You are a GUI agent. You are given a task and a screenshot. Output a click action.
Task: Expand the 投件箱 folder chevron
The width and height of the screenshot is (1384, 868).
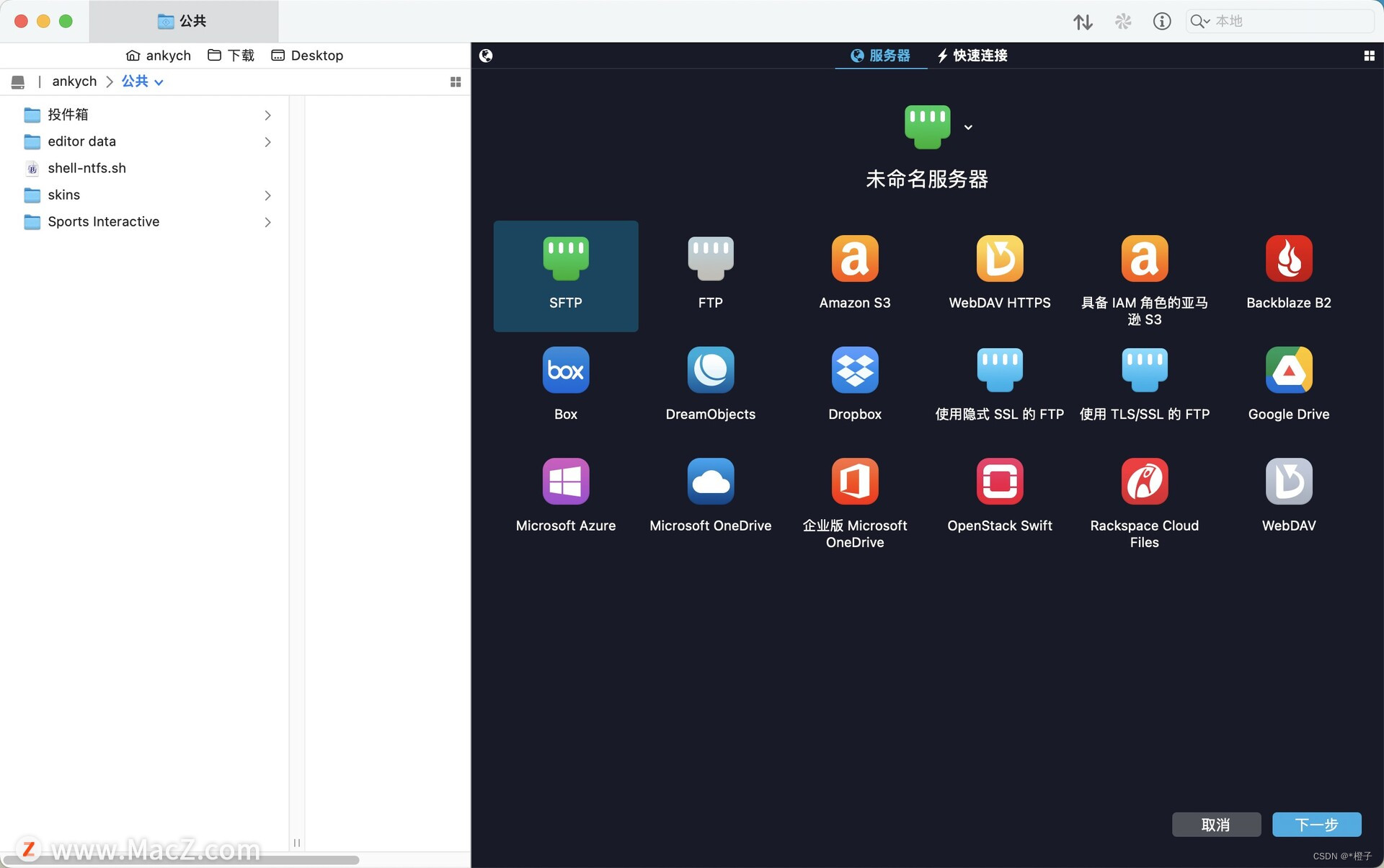click(x=267, y=115)
